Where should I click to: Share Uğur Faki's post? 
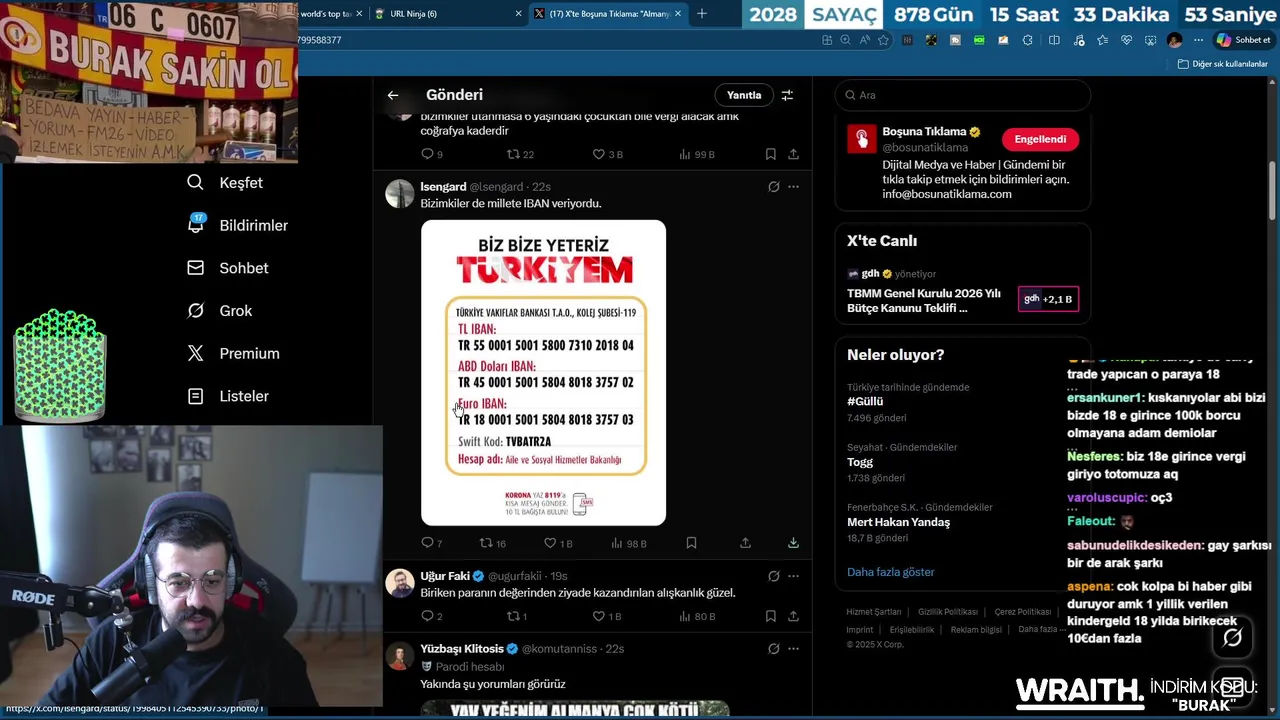click(x=793, y=616)
